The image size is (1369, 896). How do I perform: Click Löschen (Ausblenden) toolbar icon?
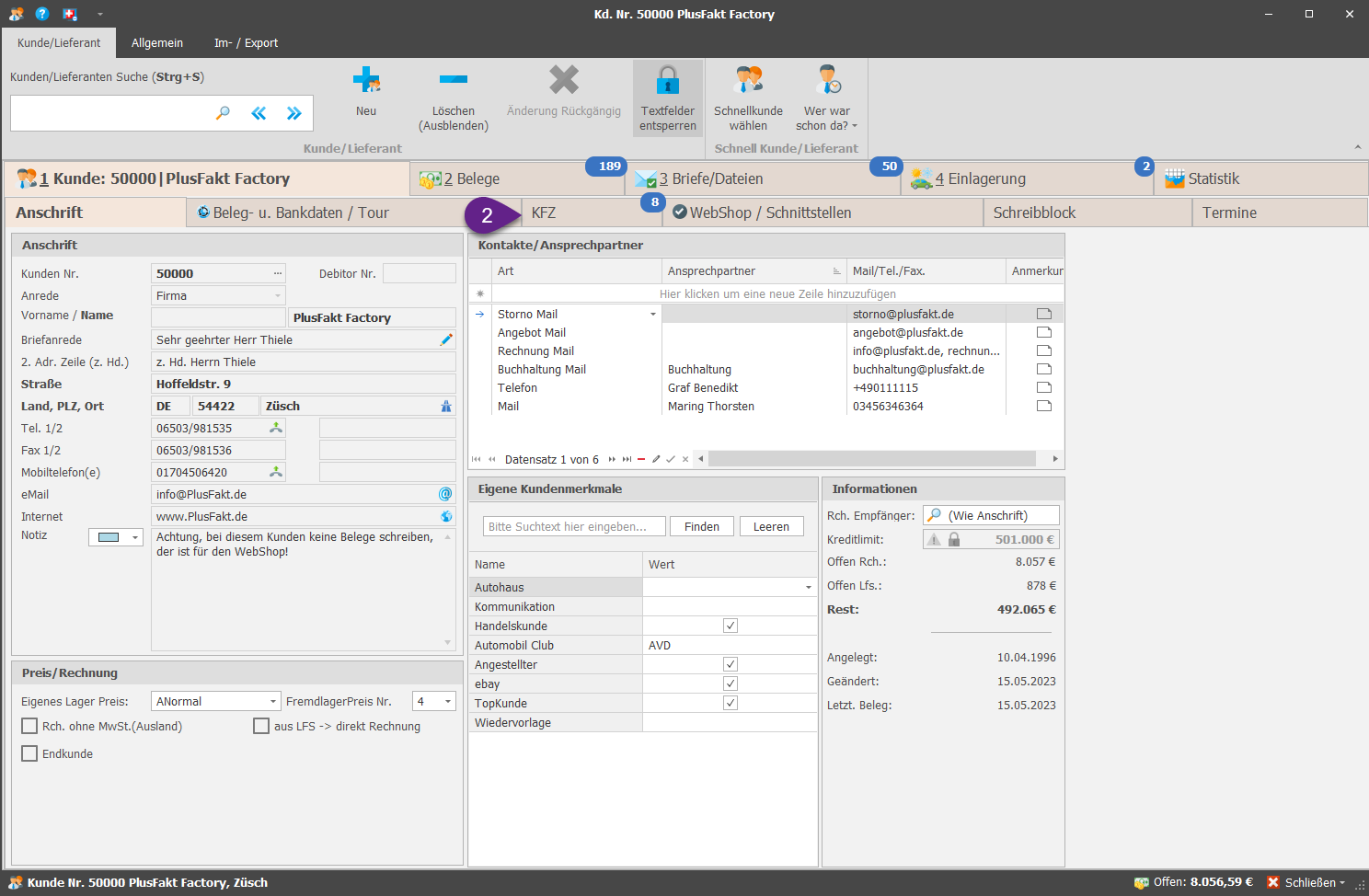pyautogui.click(x=454, y=80)
